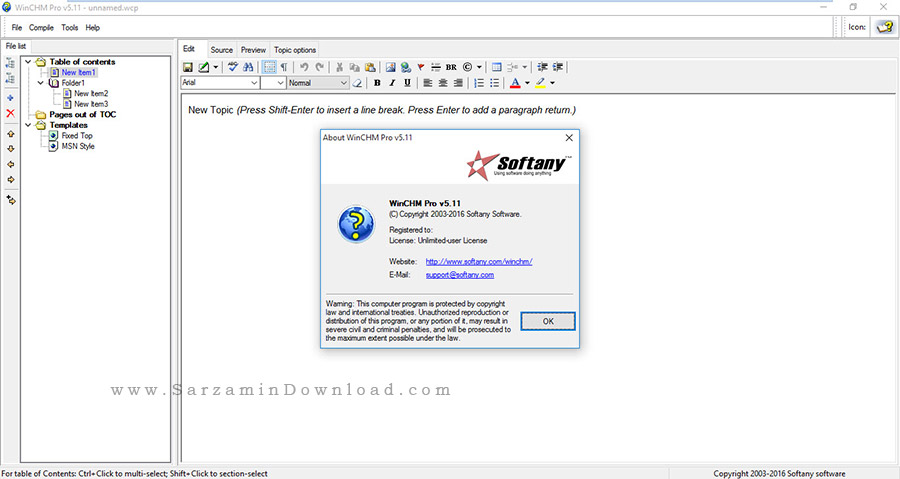Click the support@softany.com email link
900x479 pixels.
click(460, 275)
